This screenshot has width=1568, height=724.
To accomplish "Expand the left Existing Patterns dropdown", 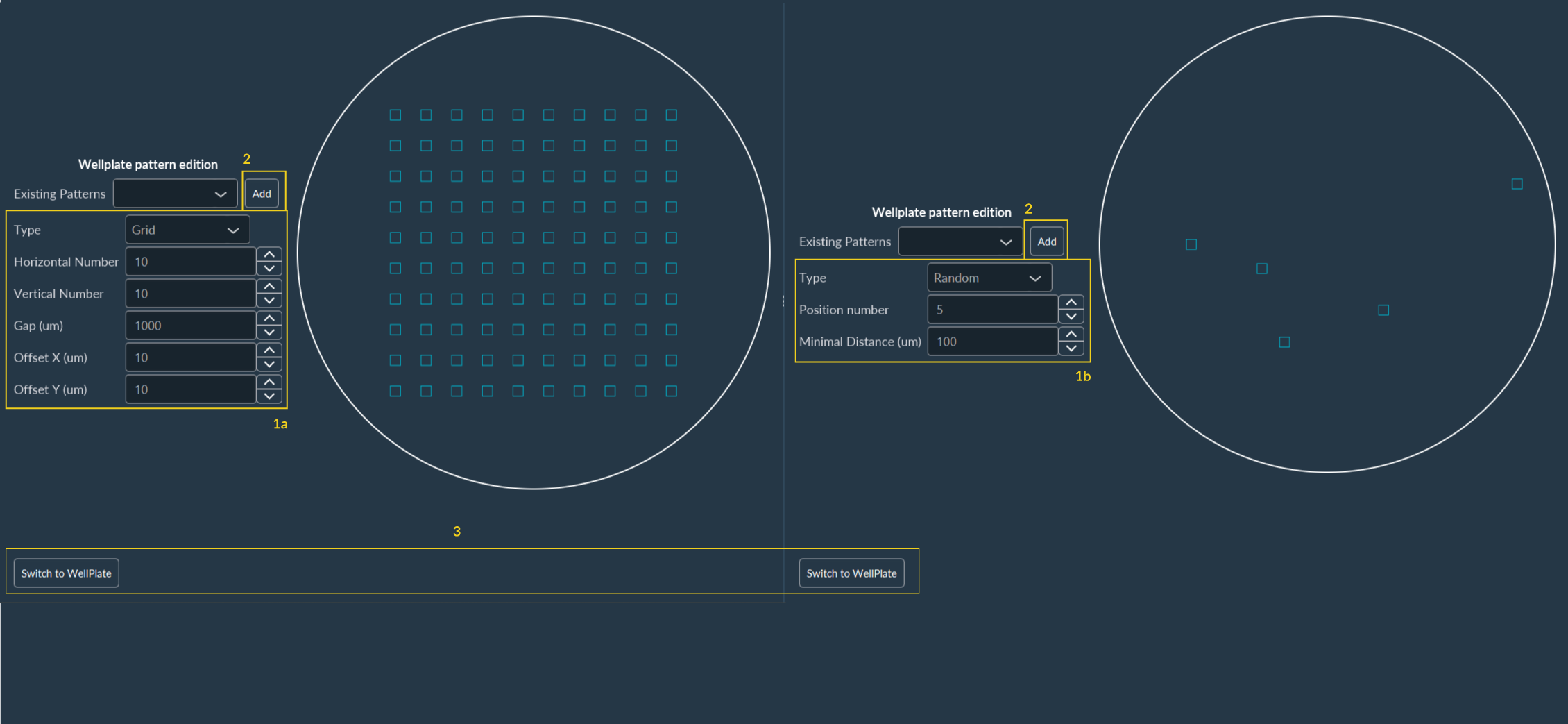I will click(175, 193).
